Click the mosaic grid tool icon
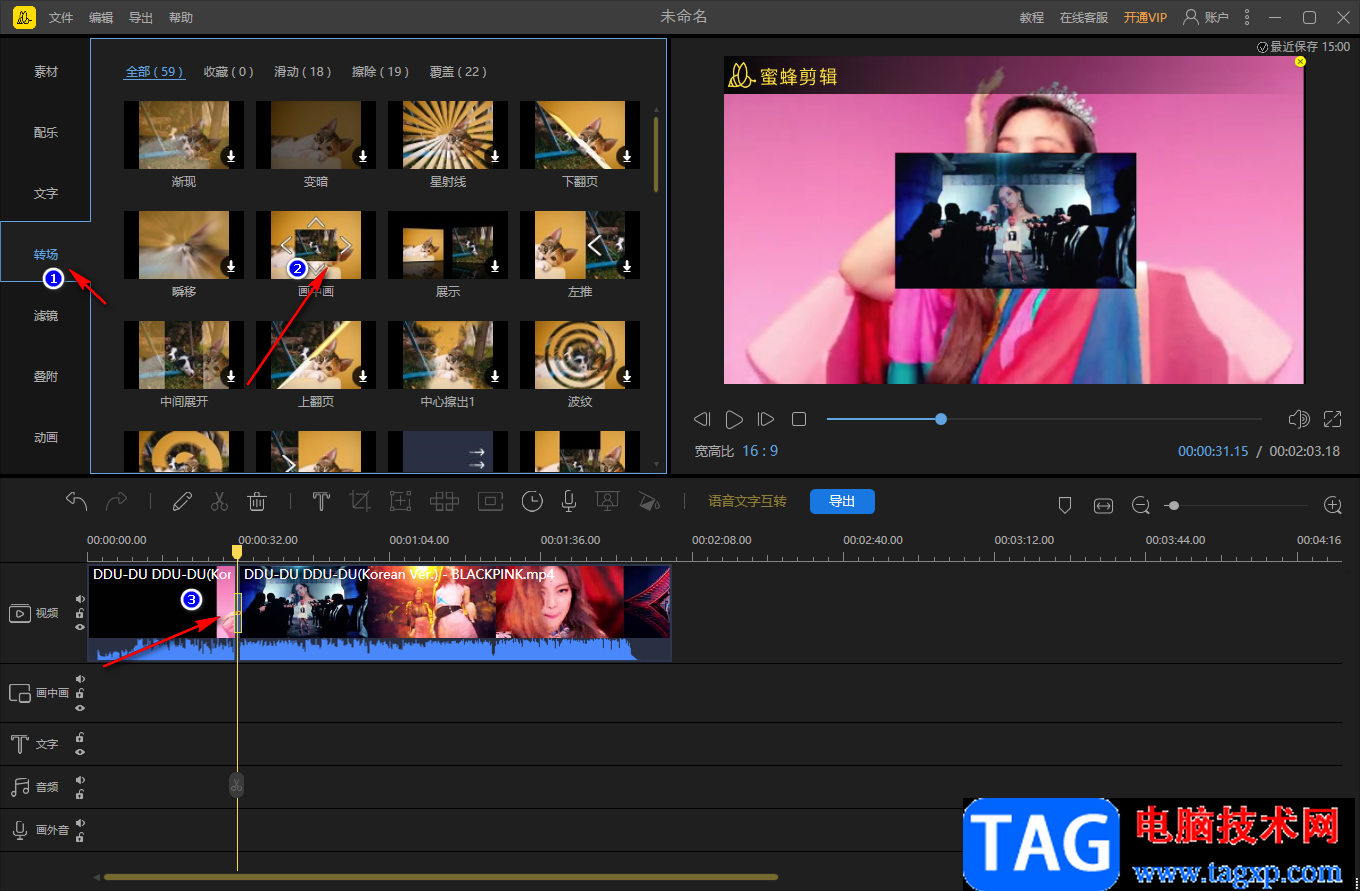This screenshot has width=1360, height=891. (444, 501)
